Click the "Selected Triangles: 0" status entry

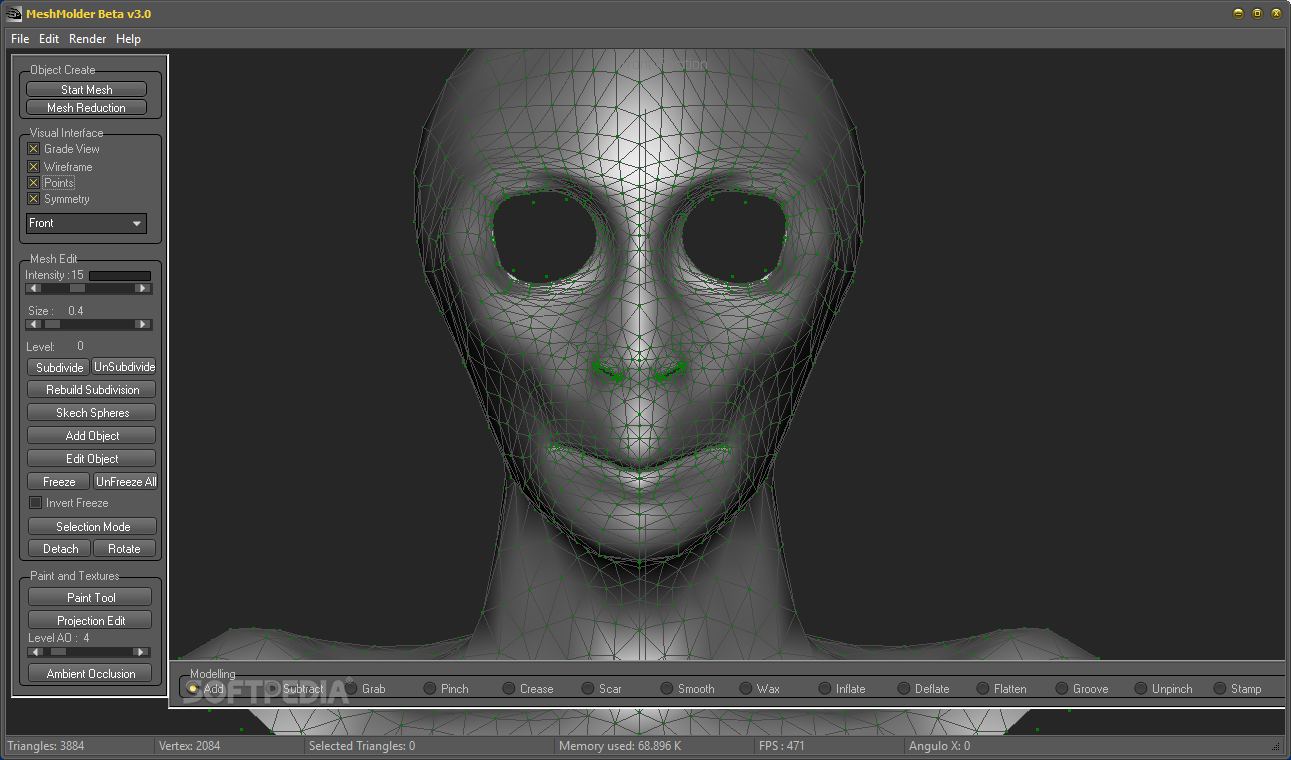362,746
